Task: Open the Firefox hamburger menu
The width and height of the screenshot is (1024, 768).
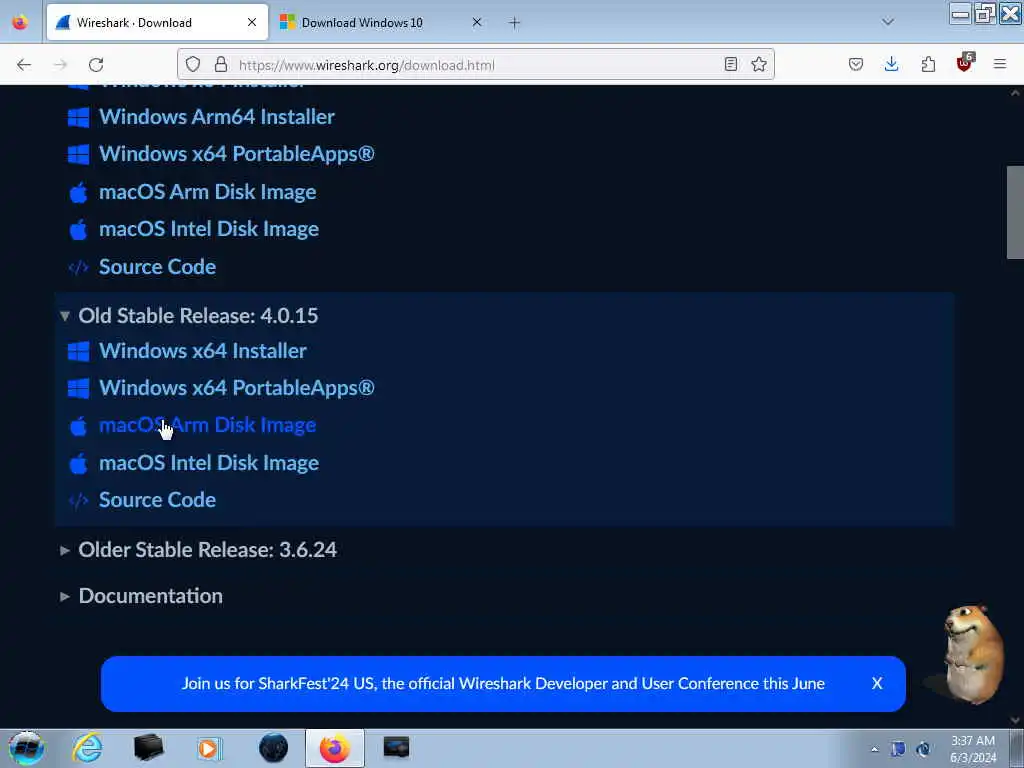Action: [x=1000, y=64]
